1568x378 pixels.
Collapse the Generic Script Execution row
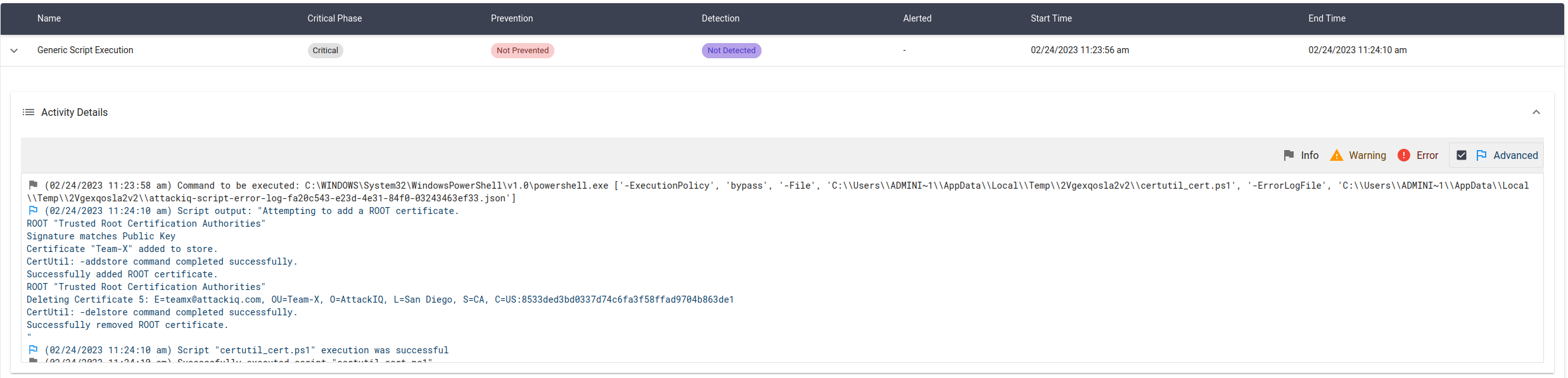pos(14,51)
